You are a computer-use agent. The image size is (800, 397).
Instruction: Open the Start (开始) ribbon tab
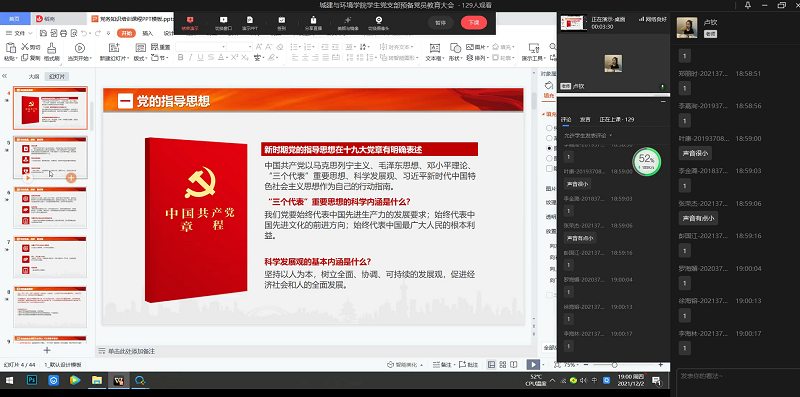pos(127,33)
